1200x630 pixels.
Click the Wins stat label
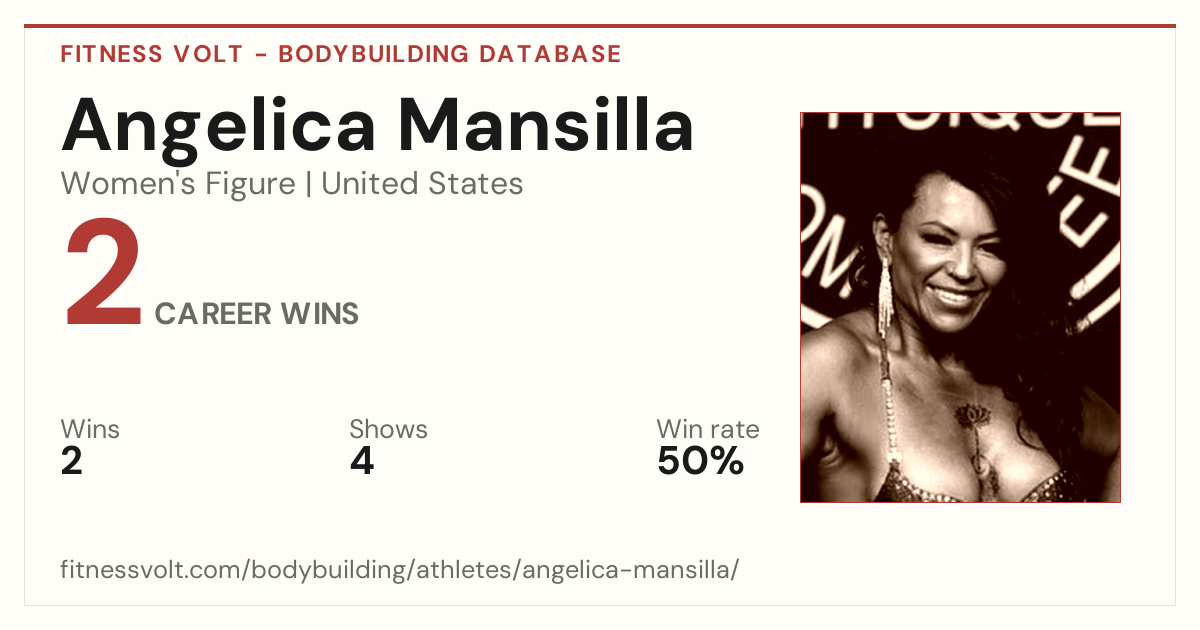pos(90,430)
